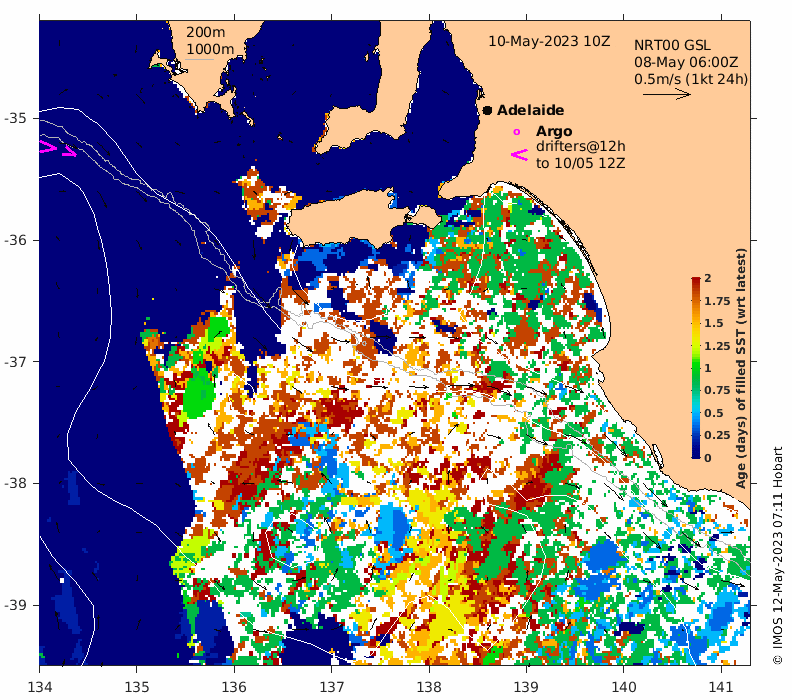Click the magenta Argo float circle in legend
Image resolution: width=792 pixels, height=700 pixels.
click(x=516, y=132)
